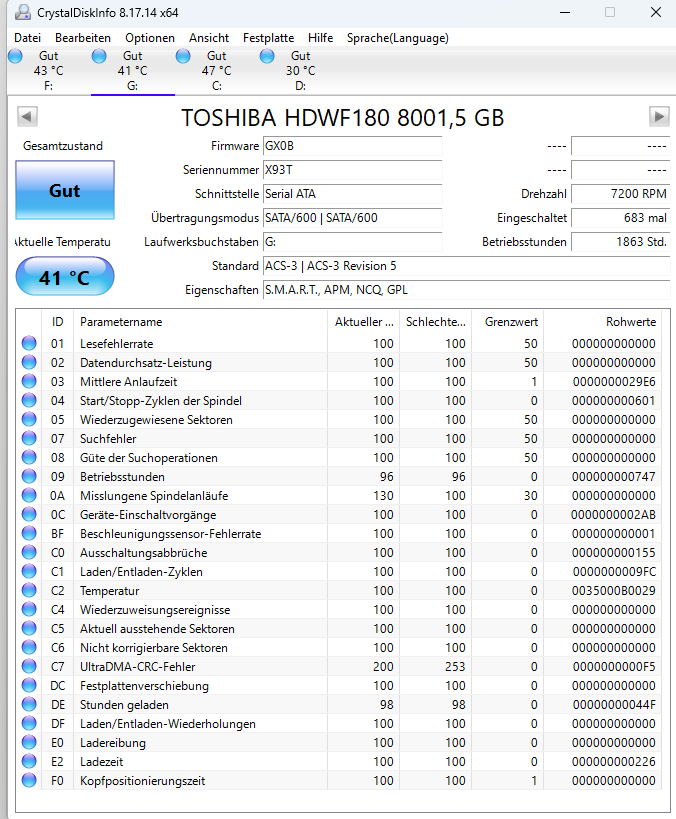Open the Hilfe menu
Viewport: 676px width, 819px height.
coord(320,38)
